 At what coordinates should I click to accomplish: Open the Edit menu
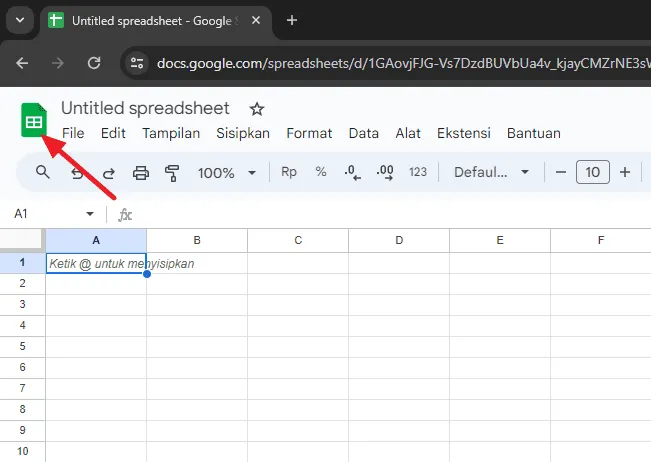pyautogui.click(x=113, y=133)
